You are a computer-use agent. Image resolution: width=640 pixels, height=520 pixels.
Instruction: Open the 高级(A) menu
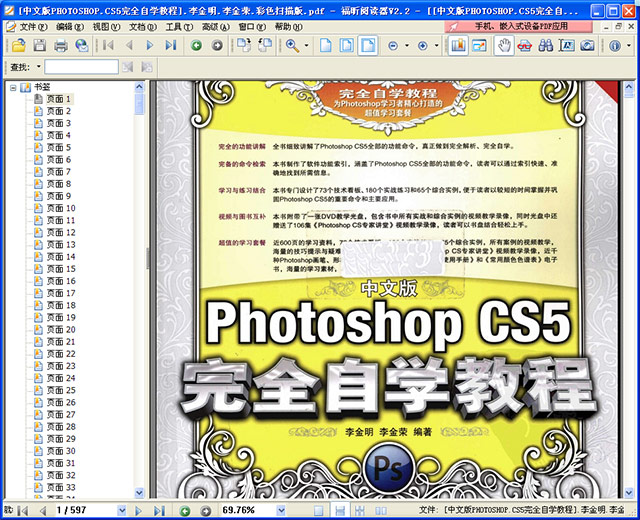coord(216,27)
